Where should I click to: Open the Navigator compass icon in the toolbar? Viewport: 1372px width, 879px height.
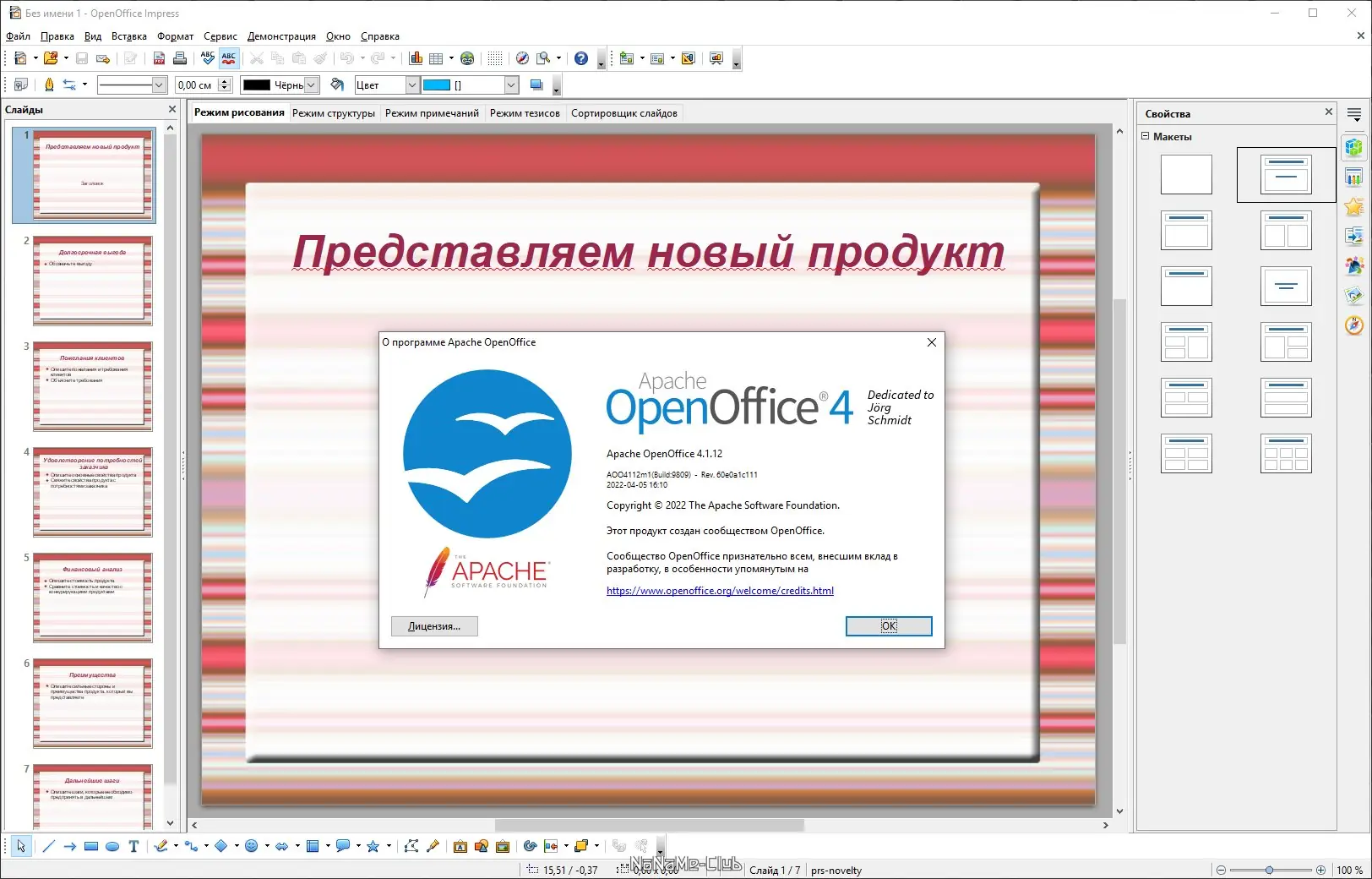pos(522,58)
